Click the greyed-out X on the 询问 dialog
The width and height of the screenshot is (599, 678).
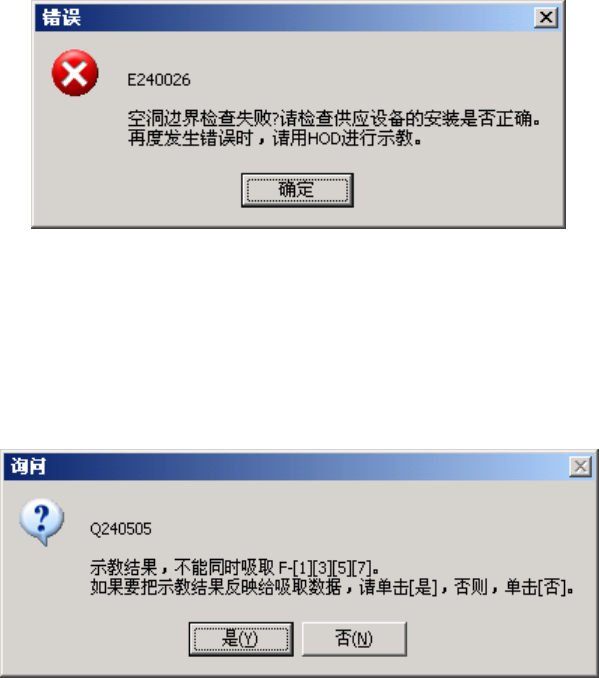(x=580, y=467)
